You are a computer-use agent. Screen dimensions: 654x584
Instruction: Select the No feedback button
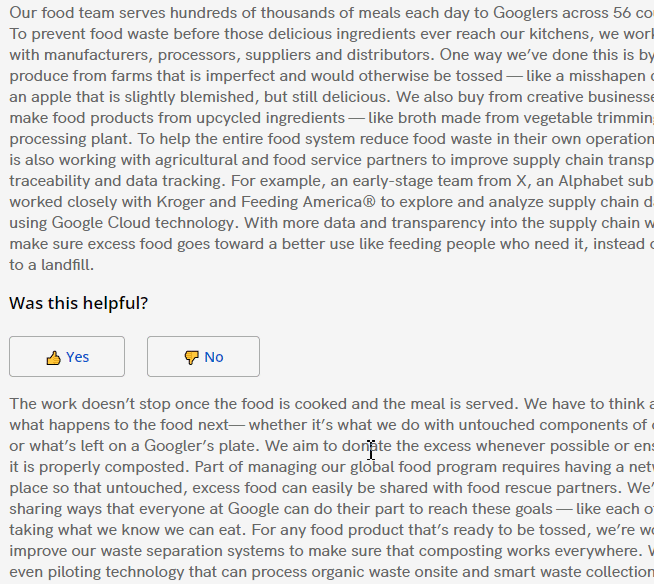[x=203, y=357]
